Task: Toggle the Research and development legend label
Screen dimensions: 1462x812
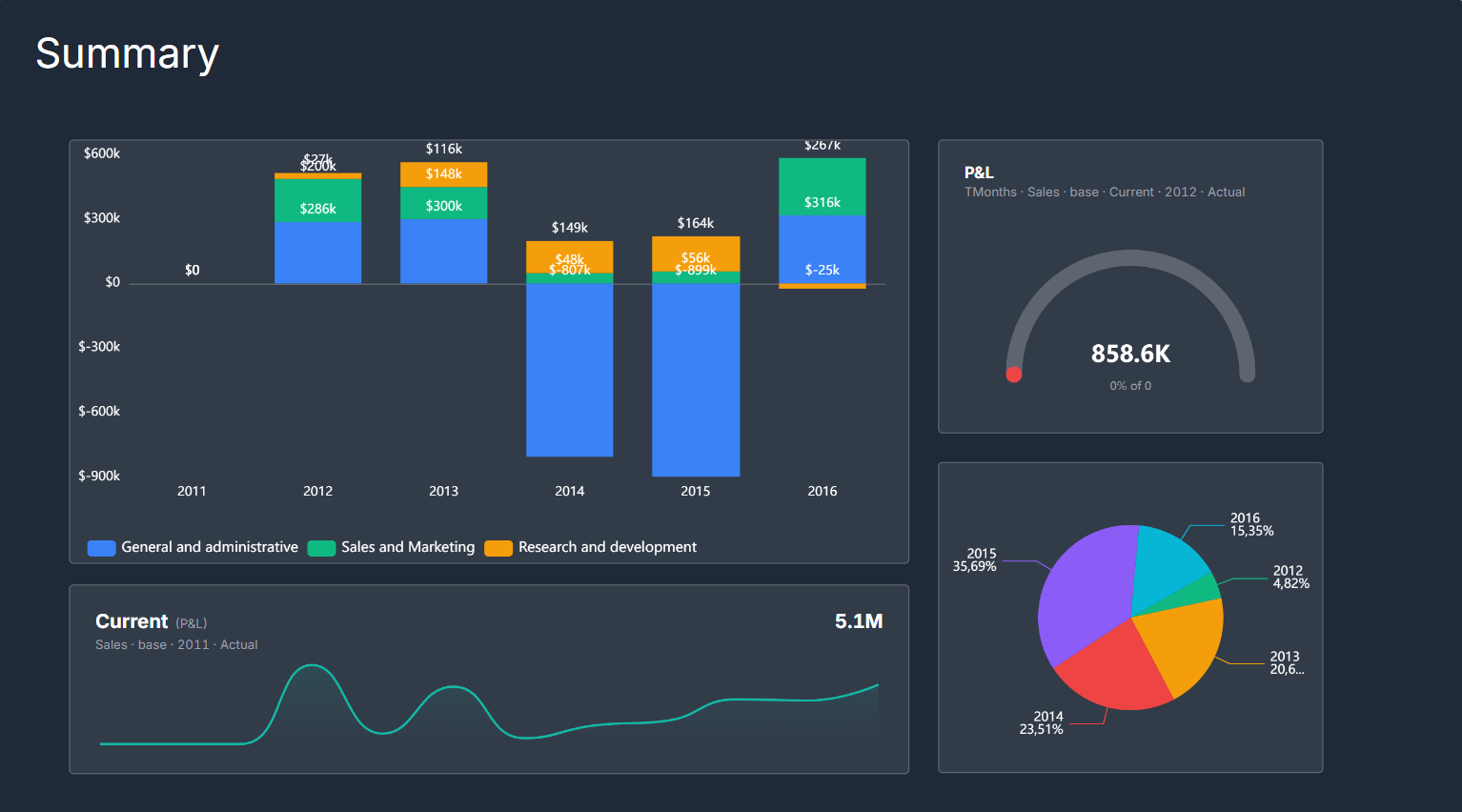Action: 607,547
